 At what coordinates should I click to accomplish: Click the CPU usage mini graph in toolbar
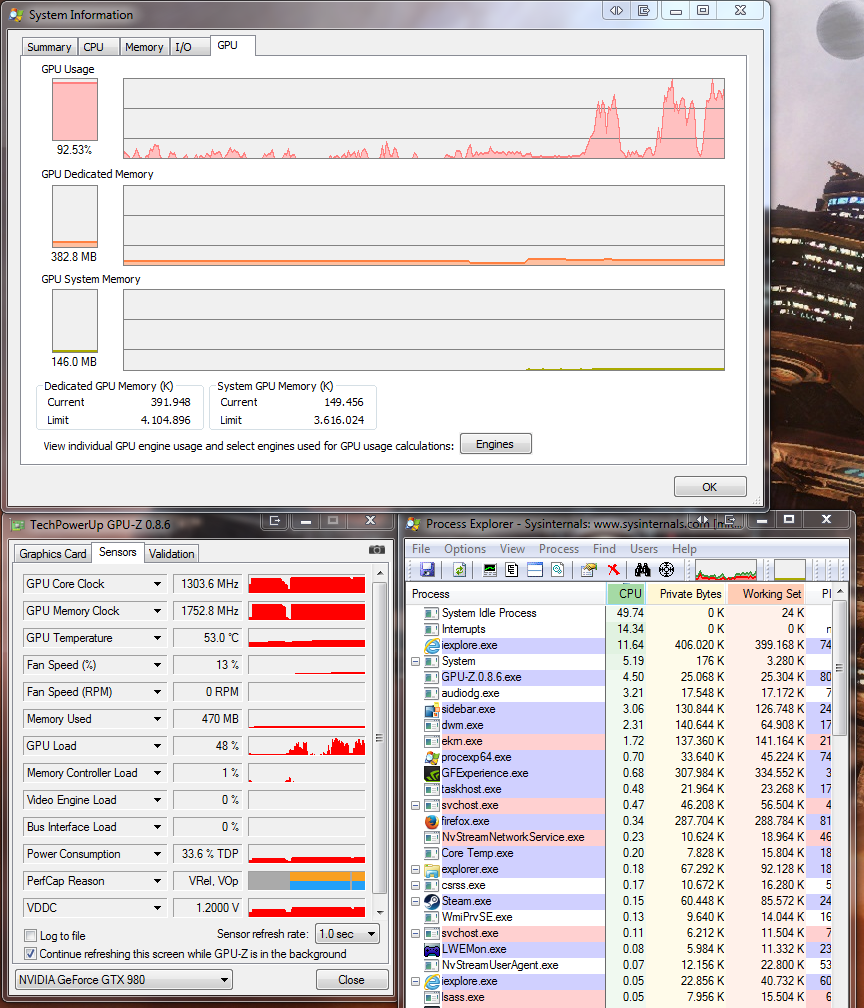tap(726, 570)
